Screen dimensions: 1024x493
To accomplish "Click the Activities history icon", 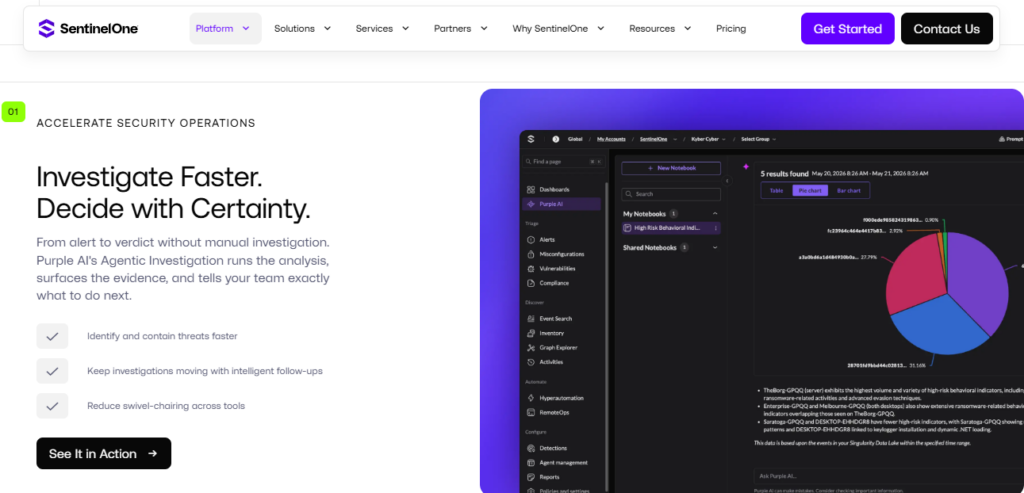I will [531, 362].
